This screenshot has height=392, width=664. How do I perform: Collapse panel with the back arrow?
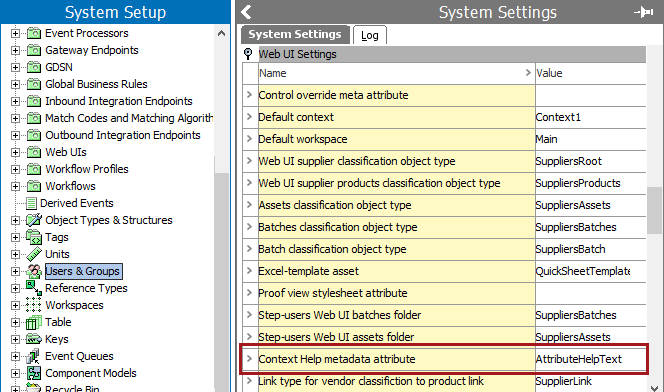point(246,12)
